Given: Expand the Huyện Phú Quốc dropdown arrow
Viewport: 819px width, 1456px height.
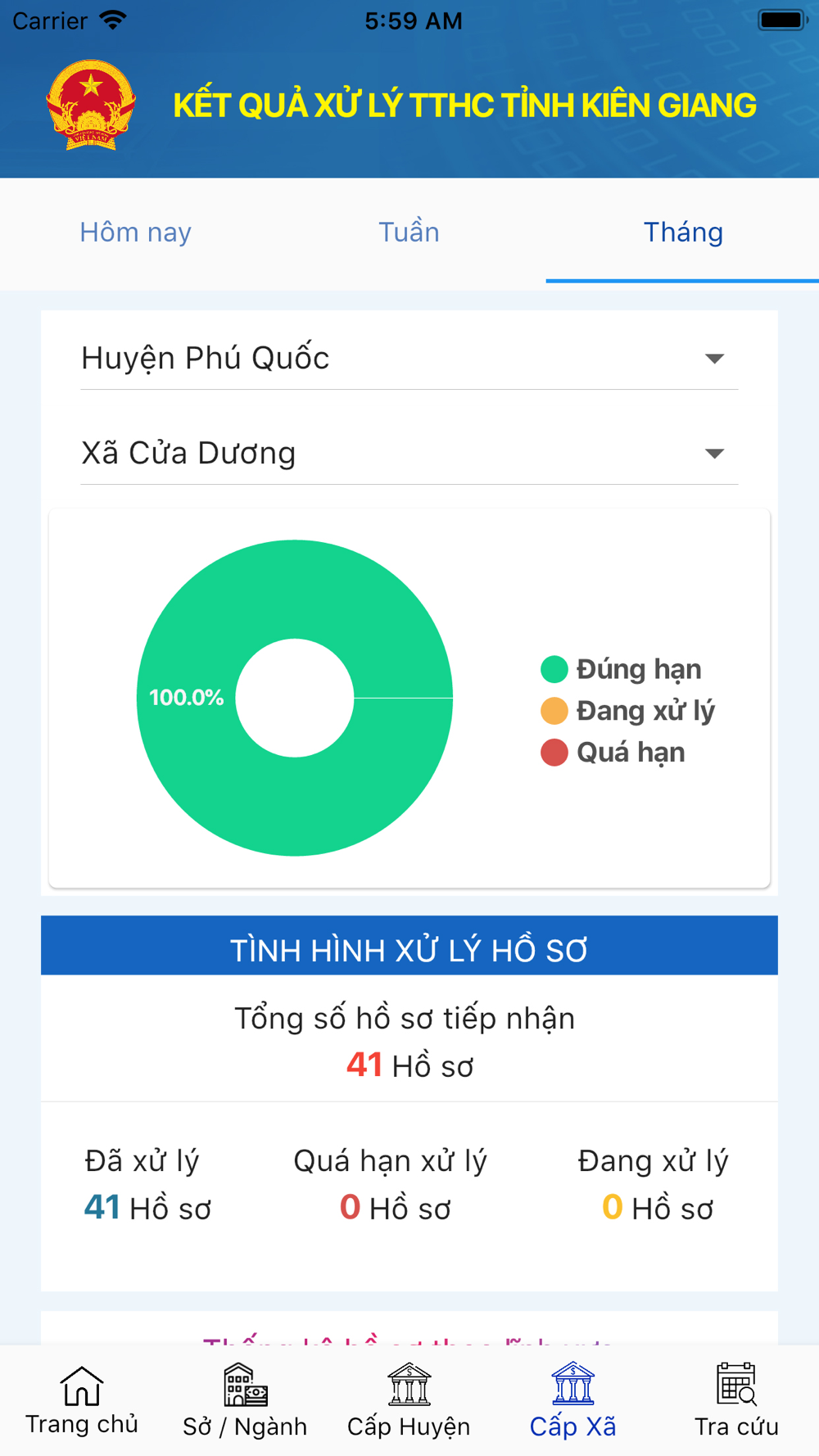Looking at the screenshot, I should point(714,359).
